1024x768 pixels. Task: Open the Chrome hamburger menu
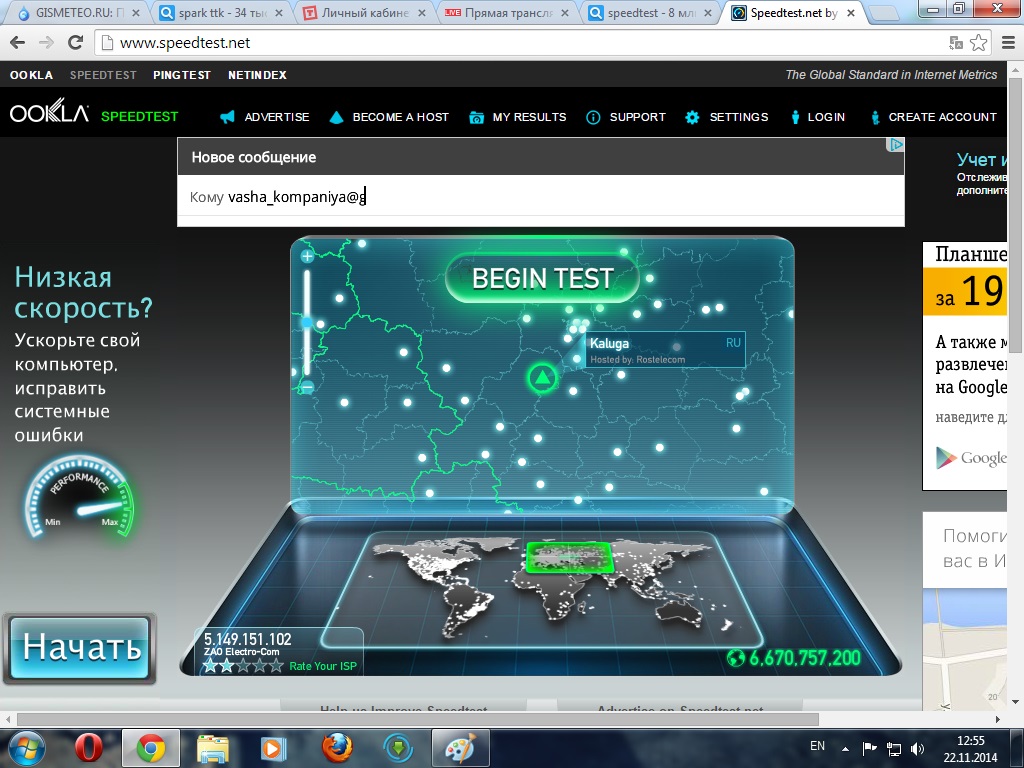[1008, 42]
